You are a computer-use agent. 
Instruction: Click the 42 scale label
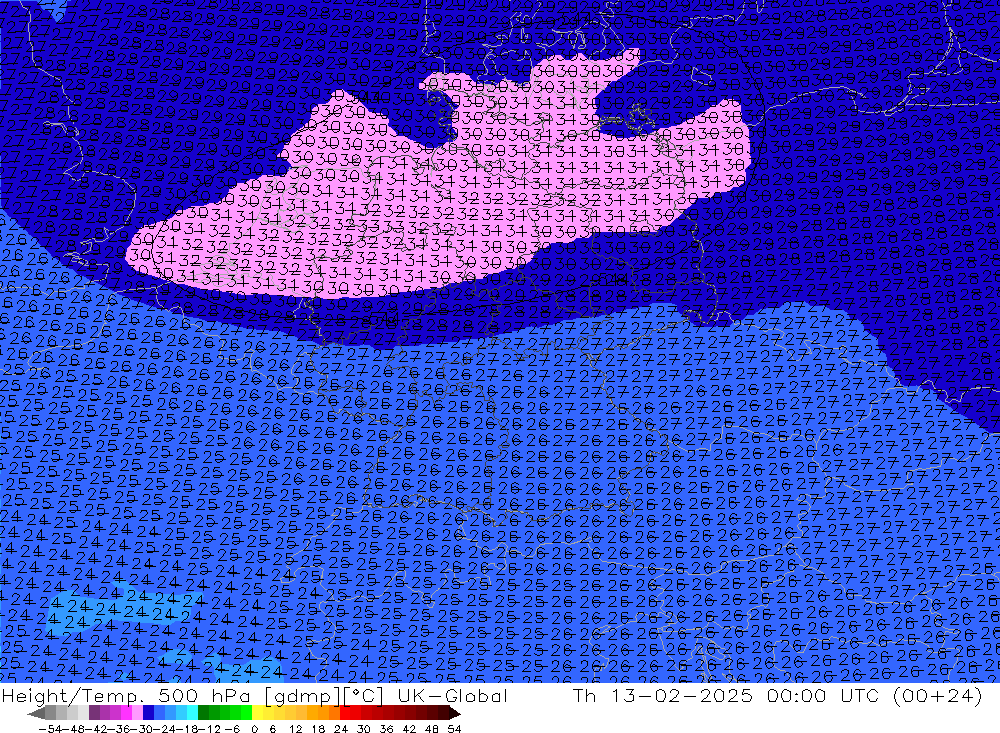(x=409, y=729)
